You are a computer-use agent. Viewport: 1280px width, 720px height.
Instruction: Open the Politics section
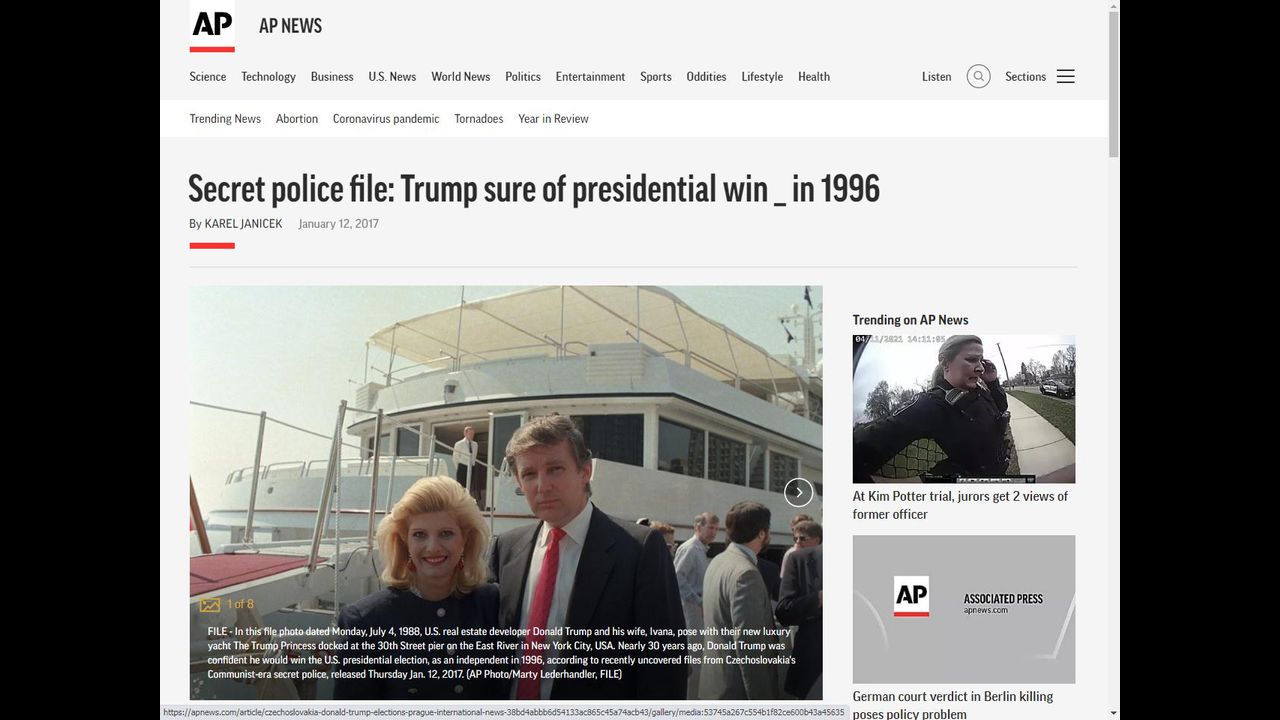pos(522,77)
